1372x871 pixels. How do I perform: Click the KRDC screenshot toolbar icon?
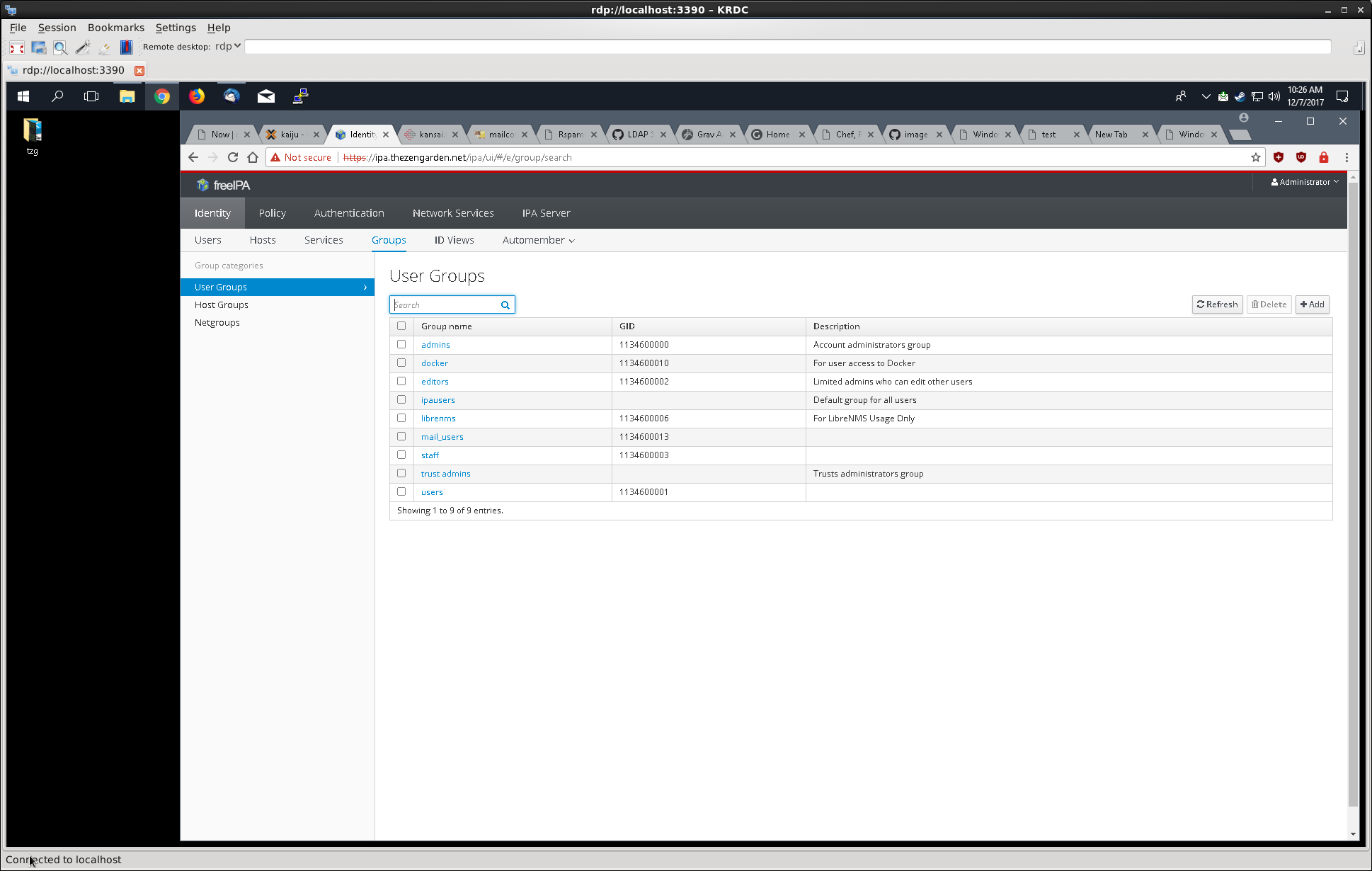39,47
